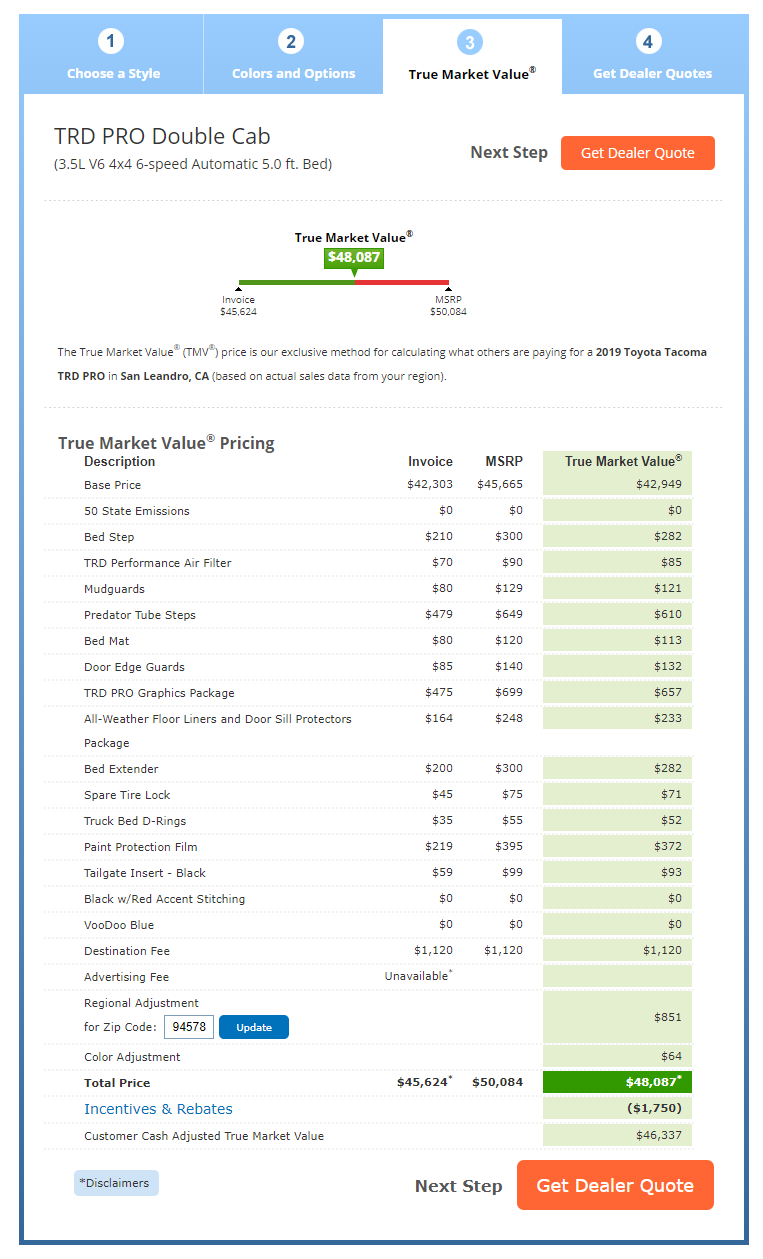Viewport: 763px width, 1259px height.
Task: Click the green $48,087 total price cell
Action: (617, 1082)
